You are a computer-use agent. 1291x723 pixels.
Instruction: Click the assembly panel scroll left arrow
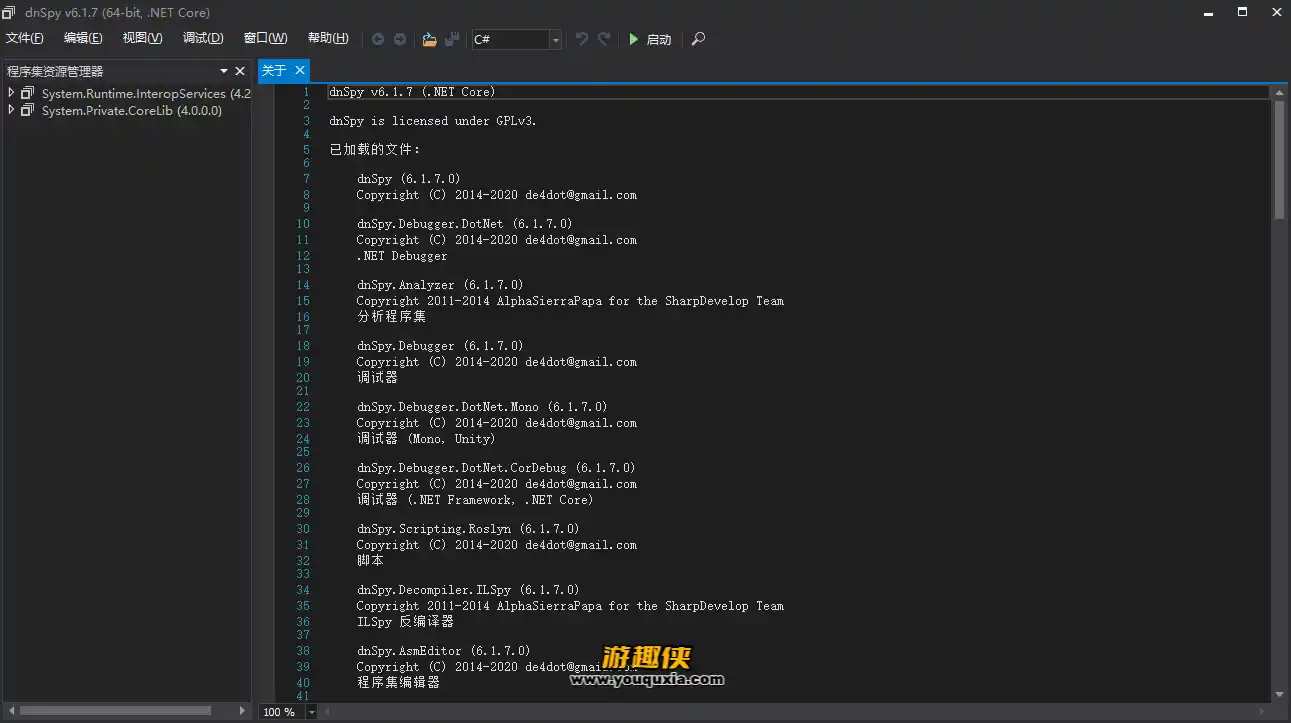[x=9, y=711]
